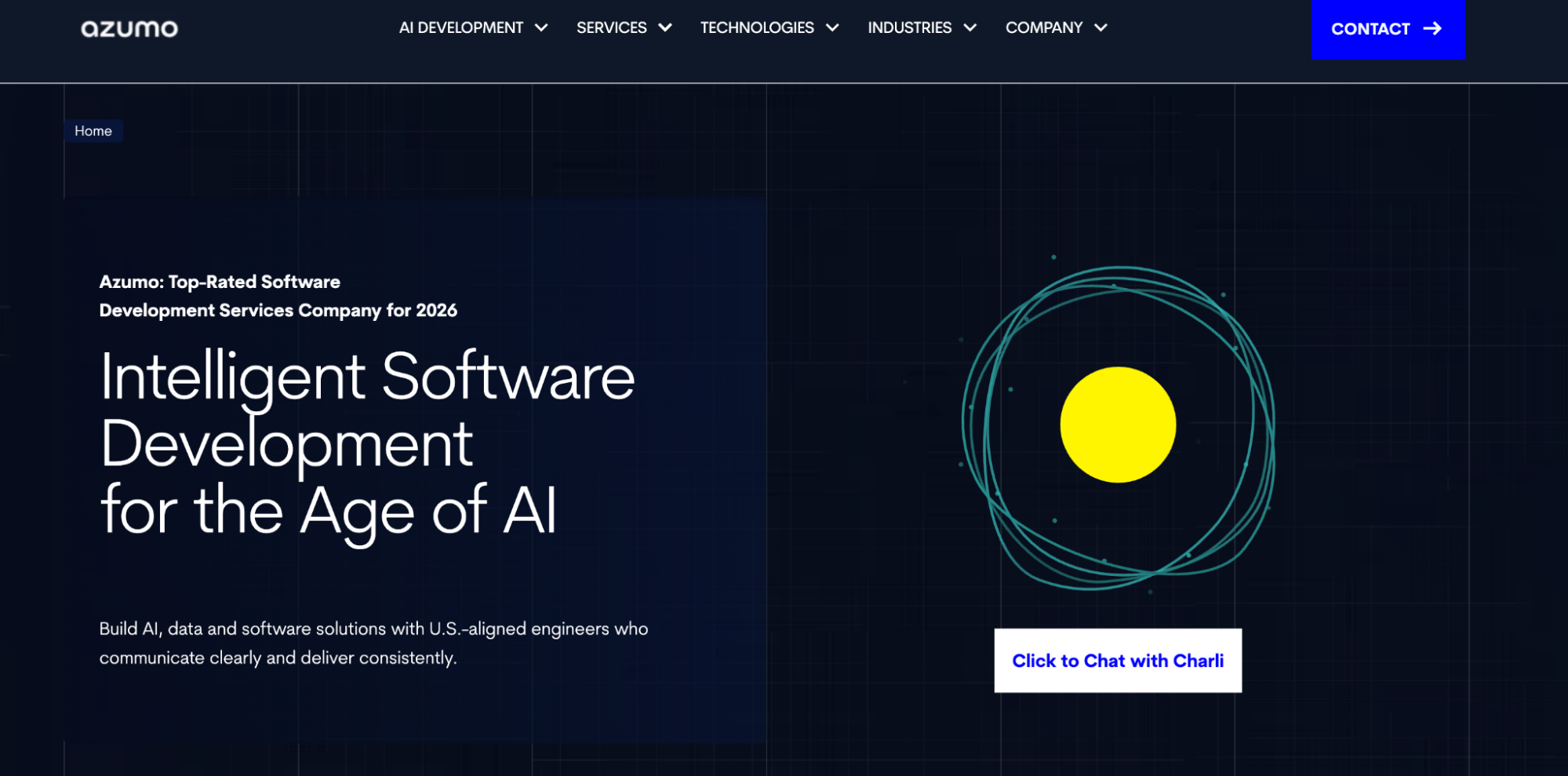Click the 'Azumo: Top-Rated Software' subtitle text
Image resolution: width=1568 pixels, height=776 pixels.
coord(278,296)
